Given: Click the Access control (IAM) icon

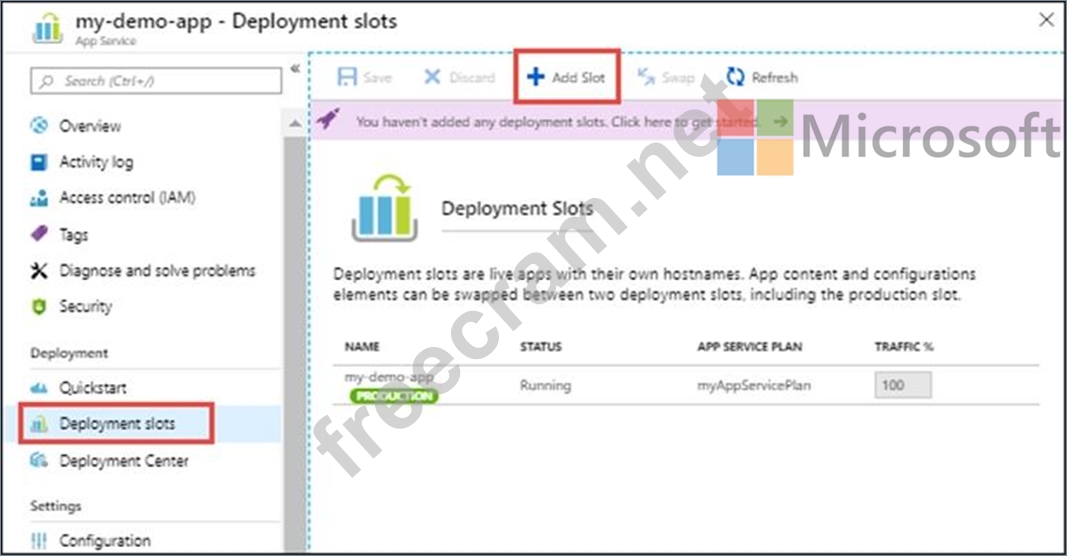Looking at the screenshot, I should [40, 198].
